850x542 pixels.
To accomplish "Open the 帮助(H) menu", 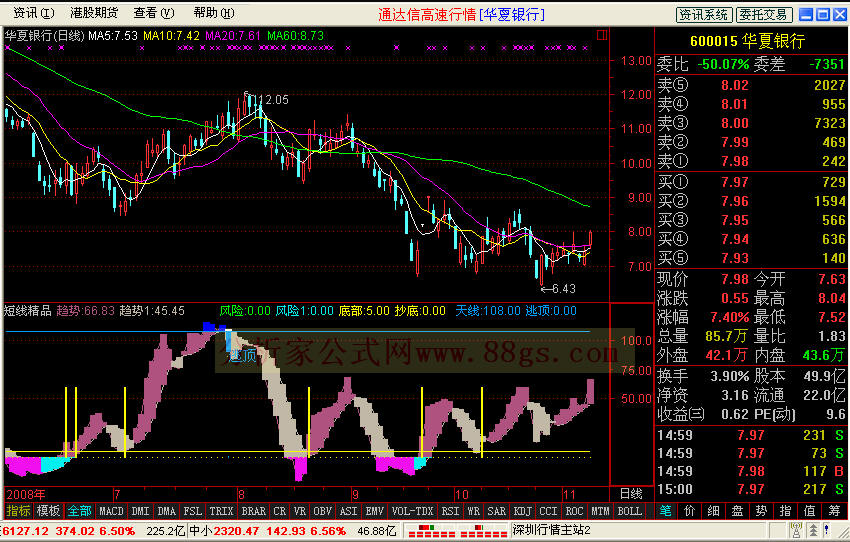I will pyautogui.click(x=214, y=12).
